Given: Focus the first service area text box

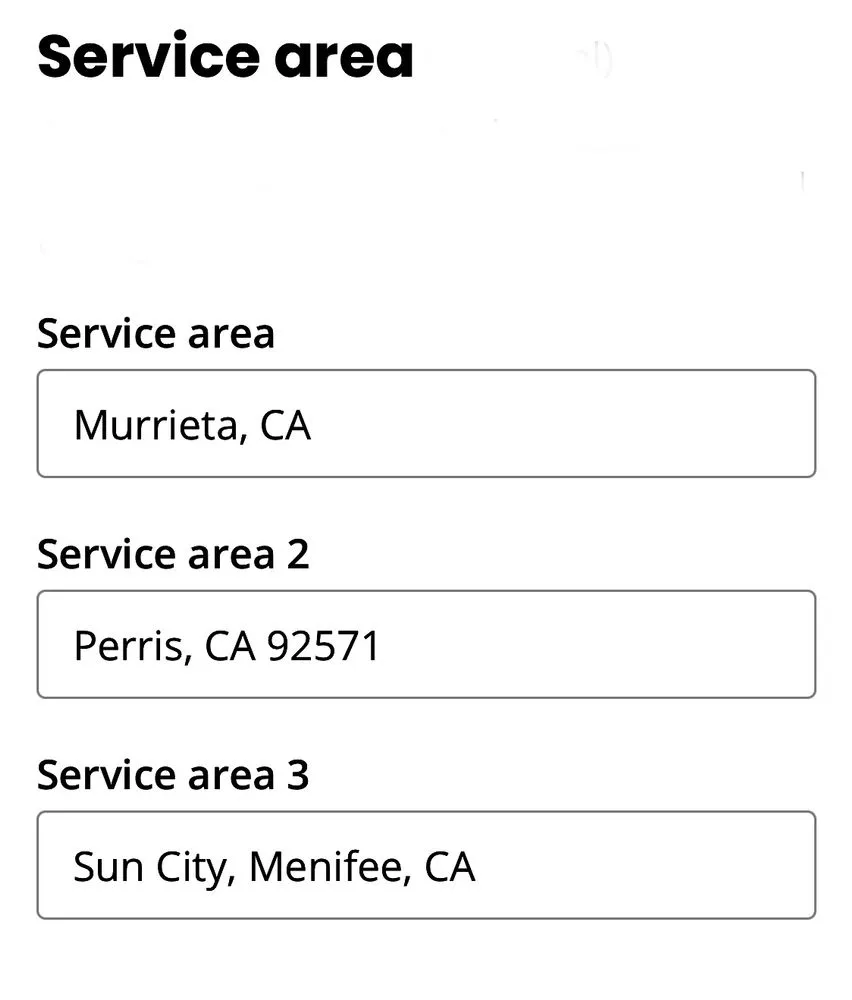Looking at the screenshot, I should click(x=426, y=424).
